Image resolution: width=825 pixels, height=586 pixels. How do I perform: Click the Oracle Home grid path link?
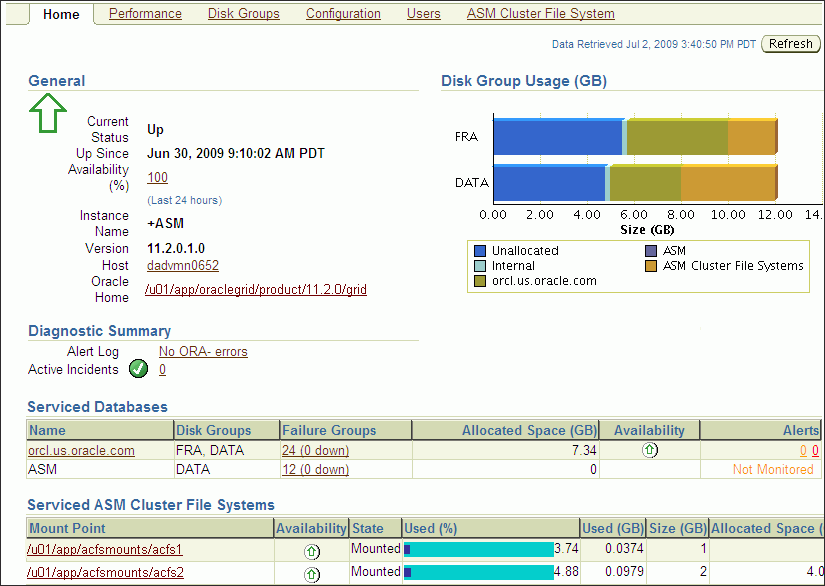pyautogui.click(x=256, y=289)
